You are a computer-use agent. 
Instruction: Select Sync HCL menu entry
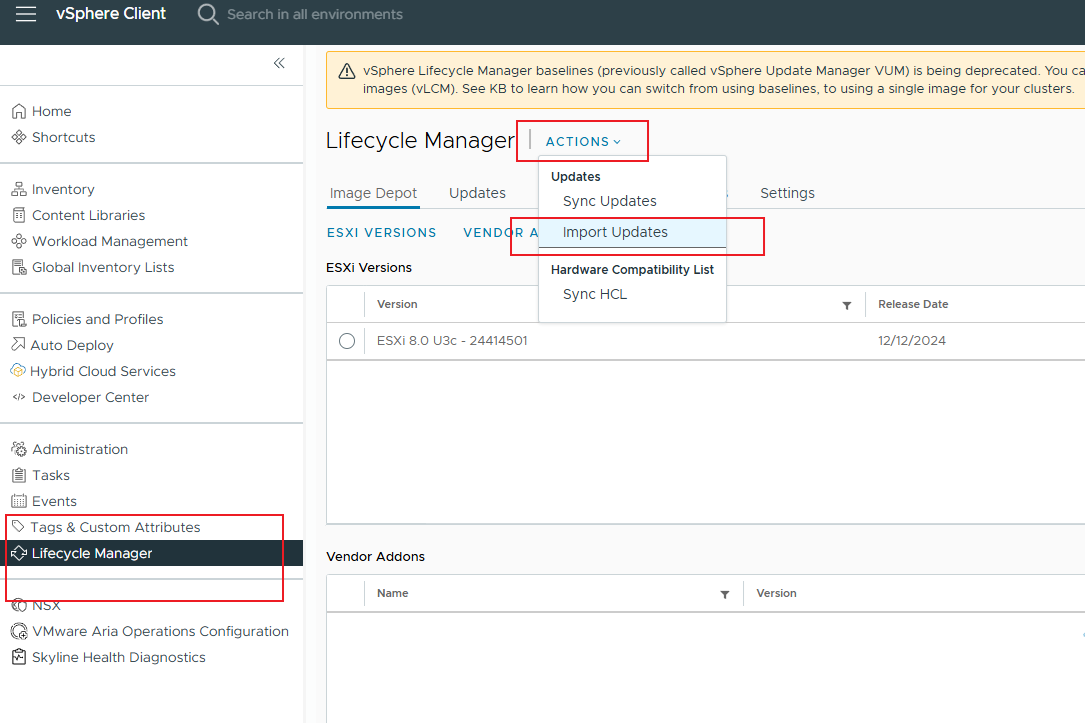[595, 294]
